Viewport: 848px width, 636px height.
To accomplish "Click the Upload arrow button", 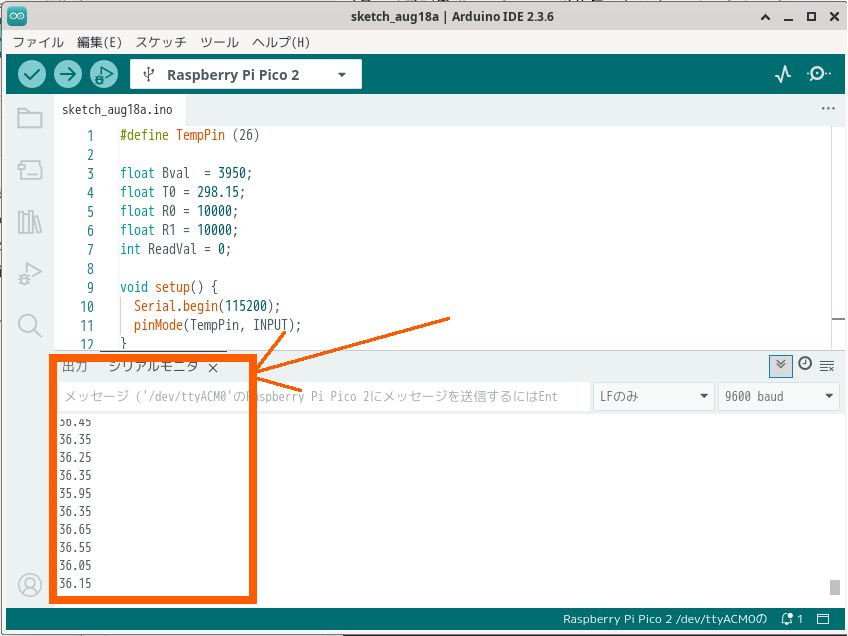I will click(x=68, y=74).
